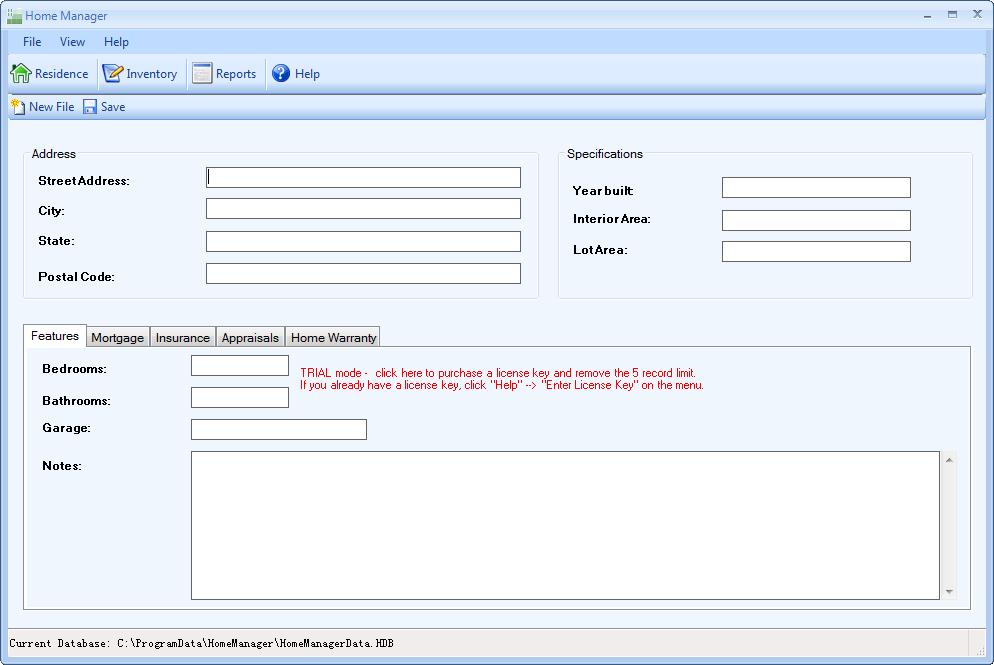This screenshot has width=994, height=665.
Task: Click the Reports toolbar label
Action: click(x=236, y=74)
